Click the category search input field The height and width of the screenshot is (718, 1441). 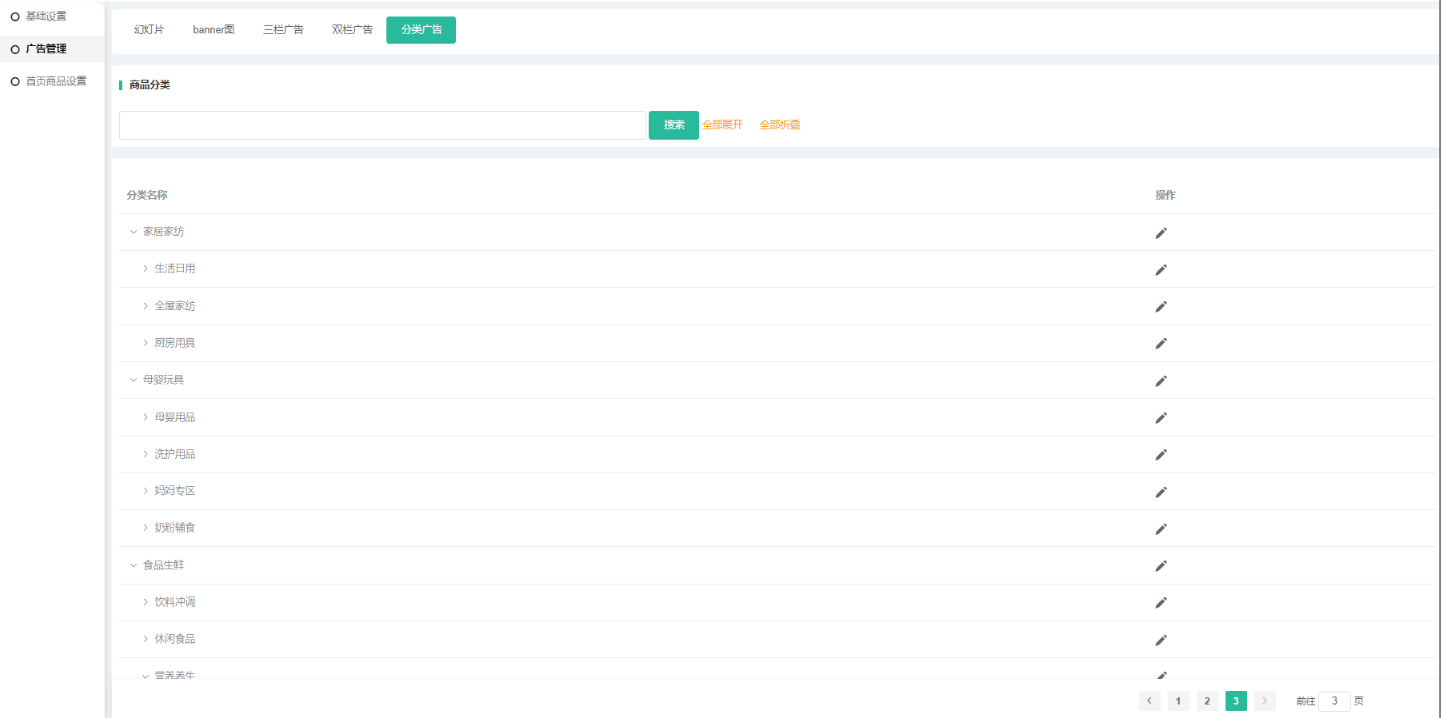(x=382, y=125)
